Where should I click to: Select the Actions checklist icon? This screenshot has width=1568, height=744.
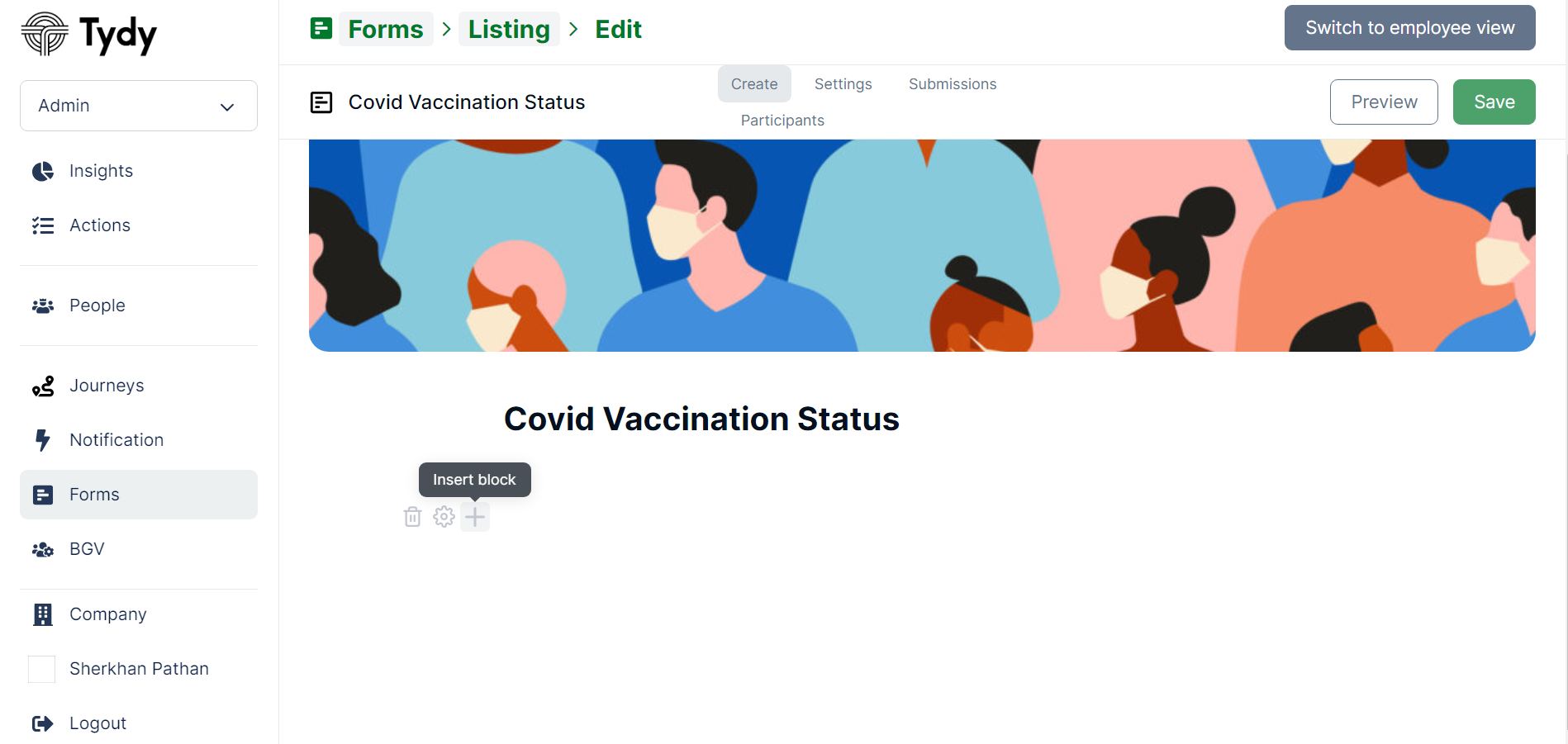(43, 225)
